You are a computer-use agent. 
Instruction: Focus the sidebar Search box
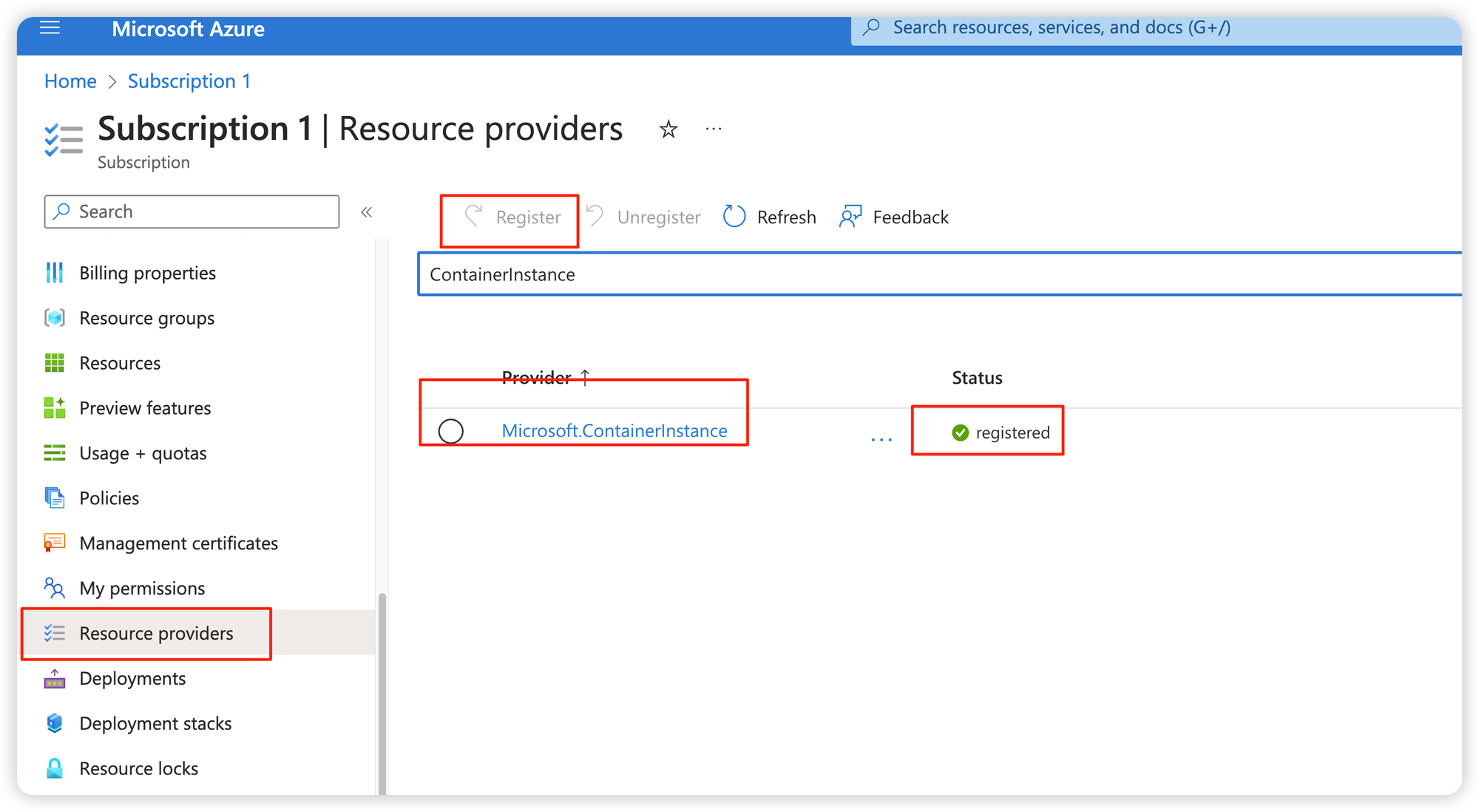[x=192, y=212]
